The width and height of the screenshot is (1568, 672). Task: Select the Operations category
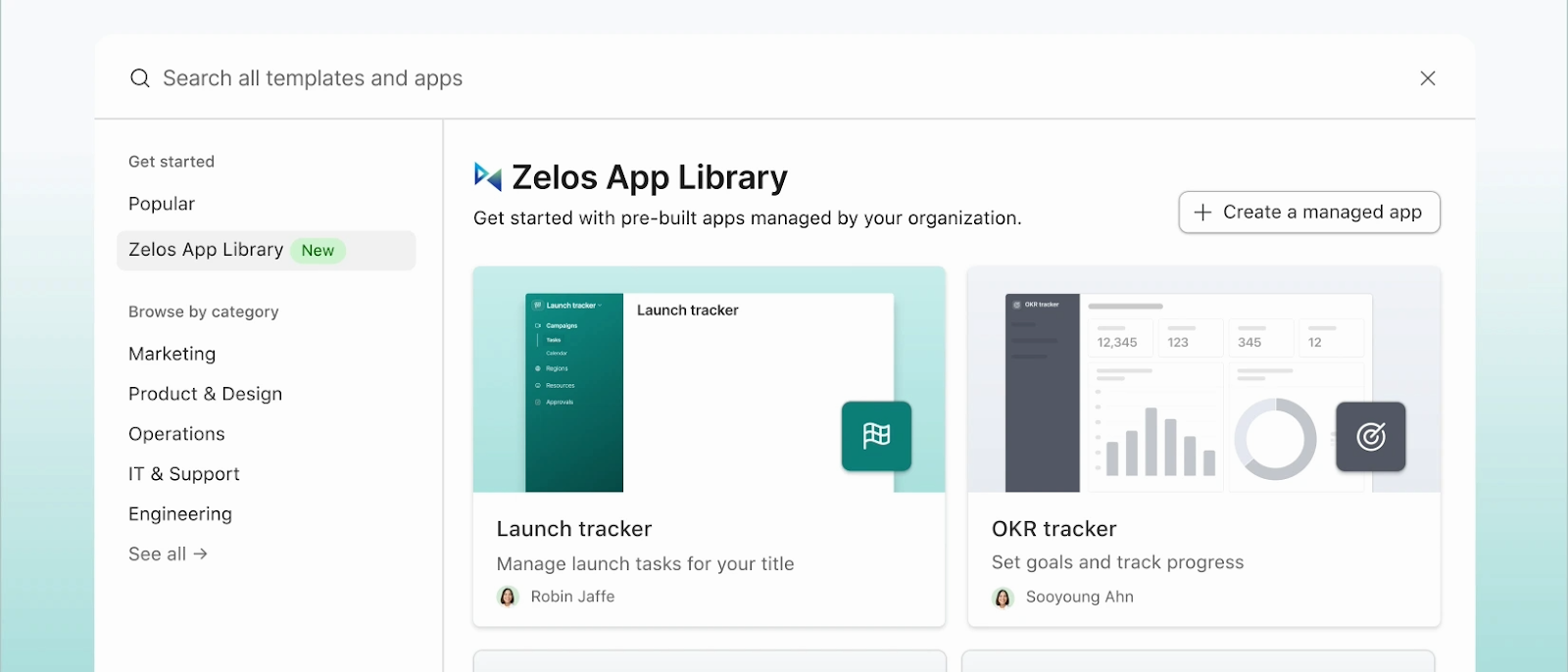pyautogui.click(x=176, y=434)
